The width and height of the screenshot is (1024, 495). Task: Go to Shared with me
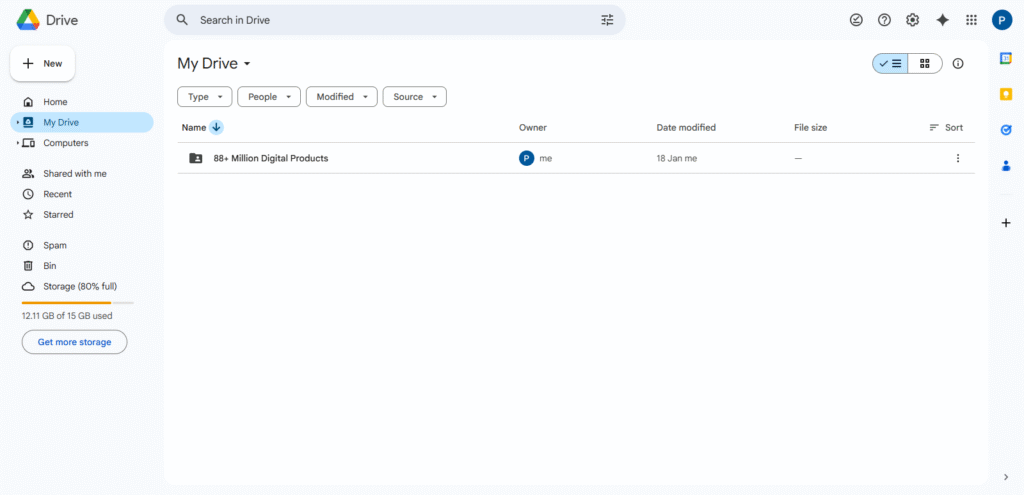[74, 174]
